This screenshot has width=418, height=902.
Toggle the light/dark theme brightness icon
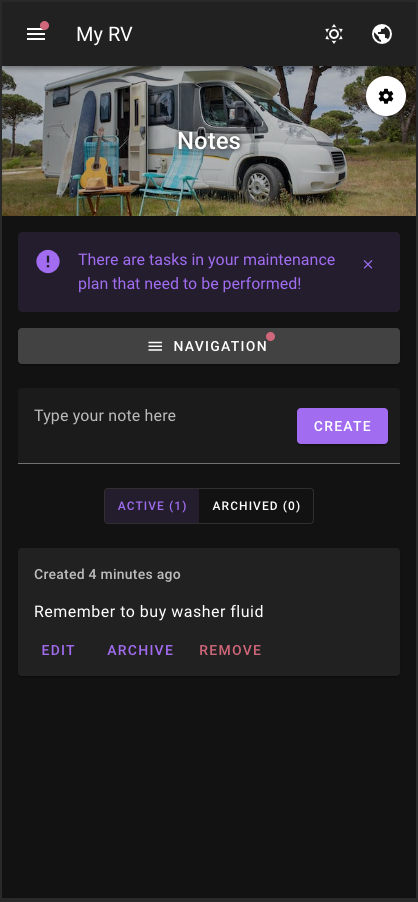click(x=334, y=35)
